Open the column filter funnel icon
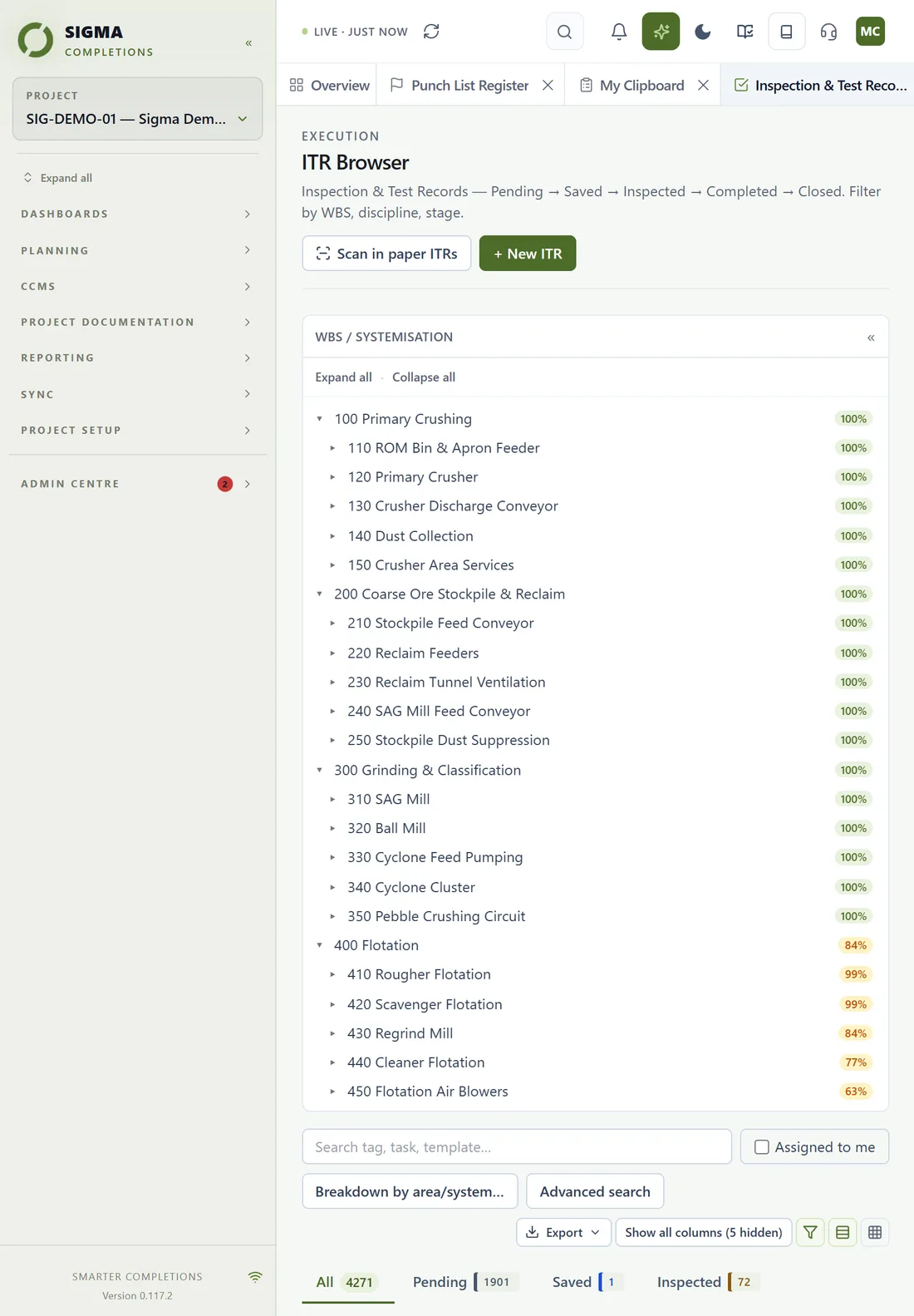 coord(810,1232)
